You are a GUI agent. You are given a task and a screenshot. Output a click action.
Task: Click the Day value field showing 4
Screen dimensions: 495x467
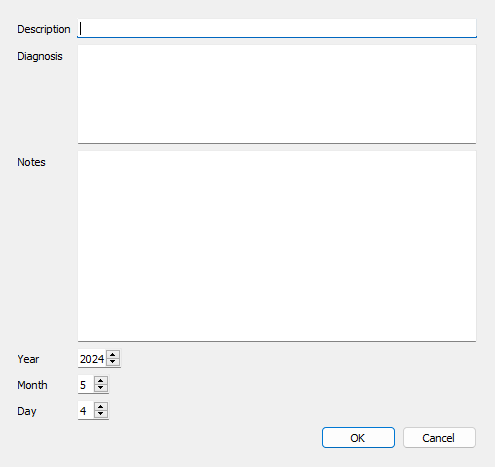click(x=86, y=411)
